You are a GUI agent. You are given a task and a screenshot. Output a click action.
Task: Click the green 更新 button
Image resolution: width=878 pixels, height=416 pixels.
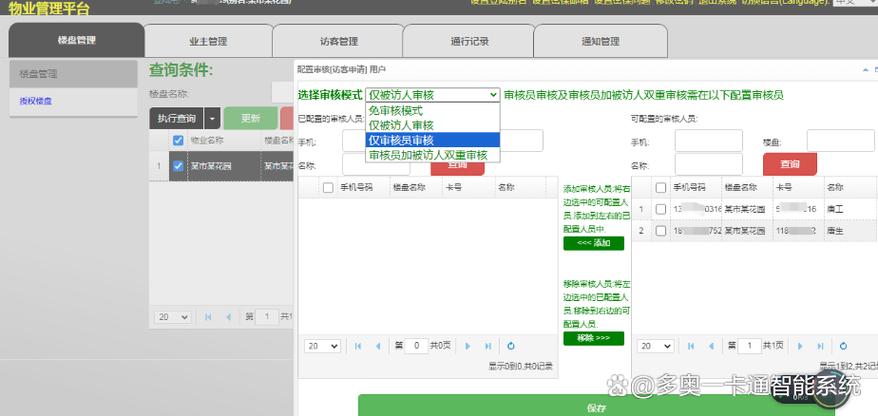pos(250,118)
